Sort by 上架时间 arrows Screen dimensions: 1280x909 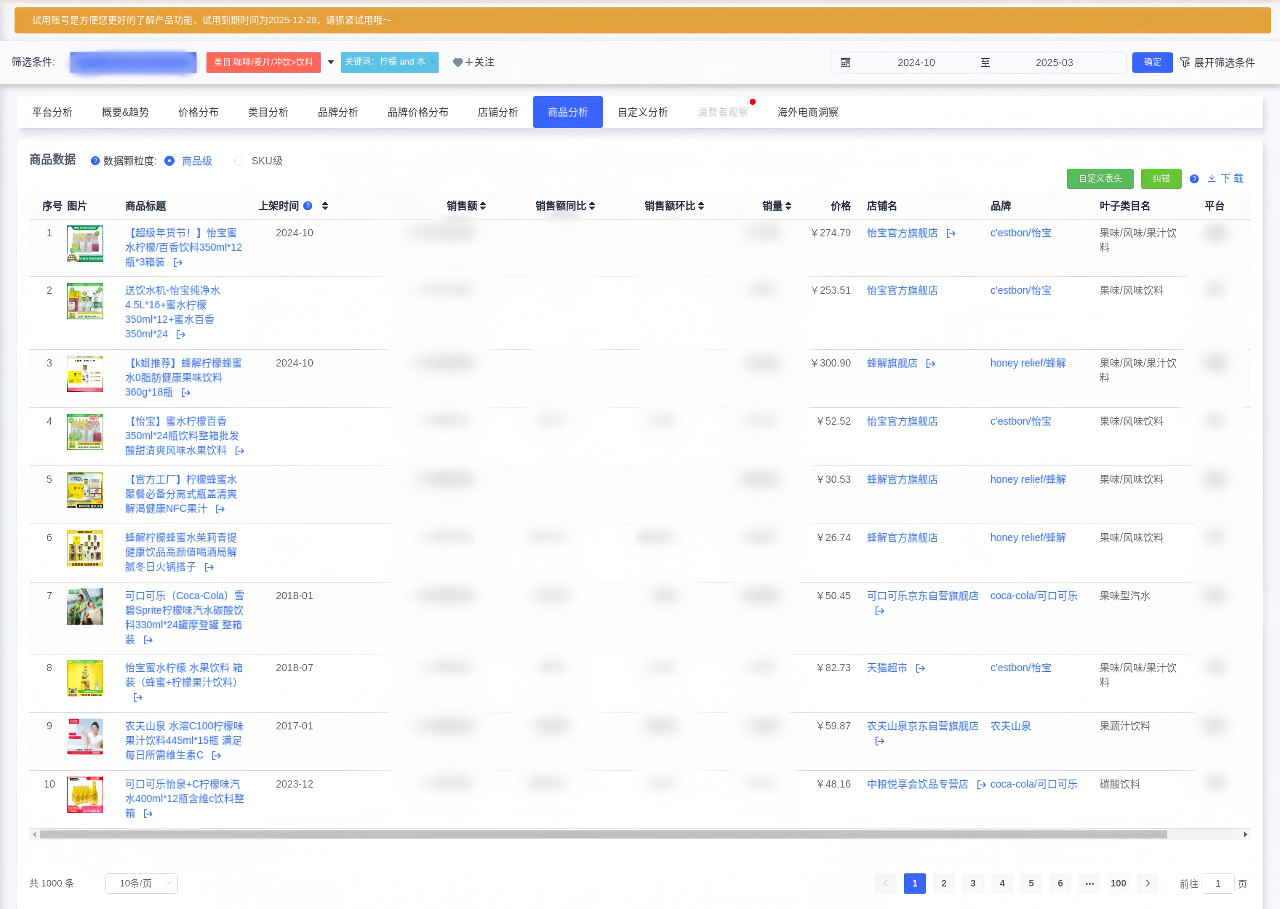coord(325,206)
